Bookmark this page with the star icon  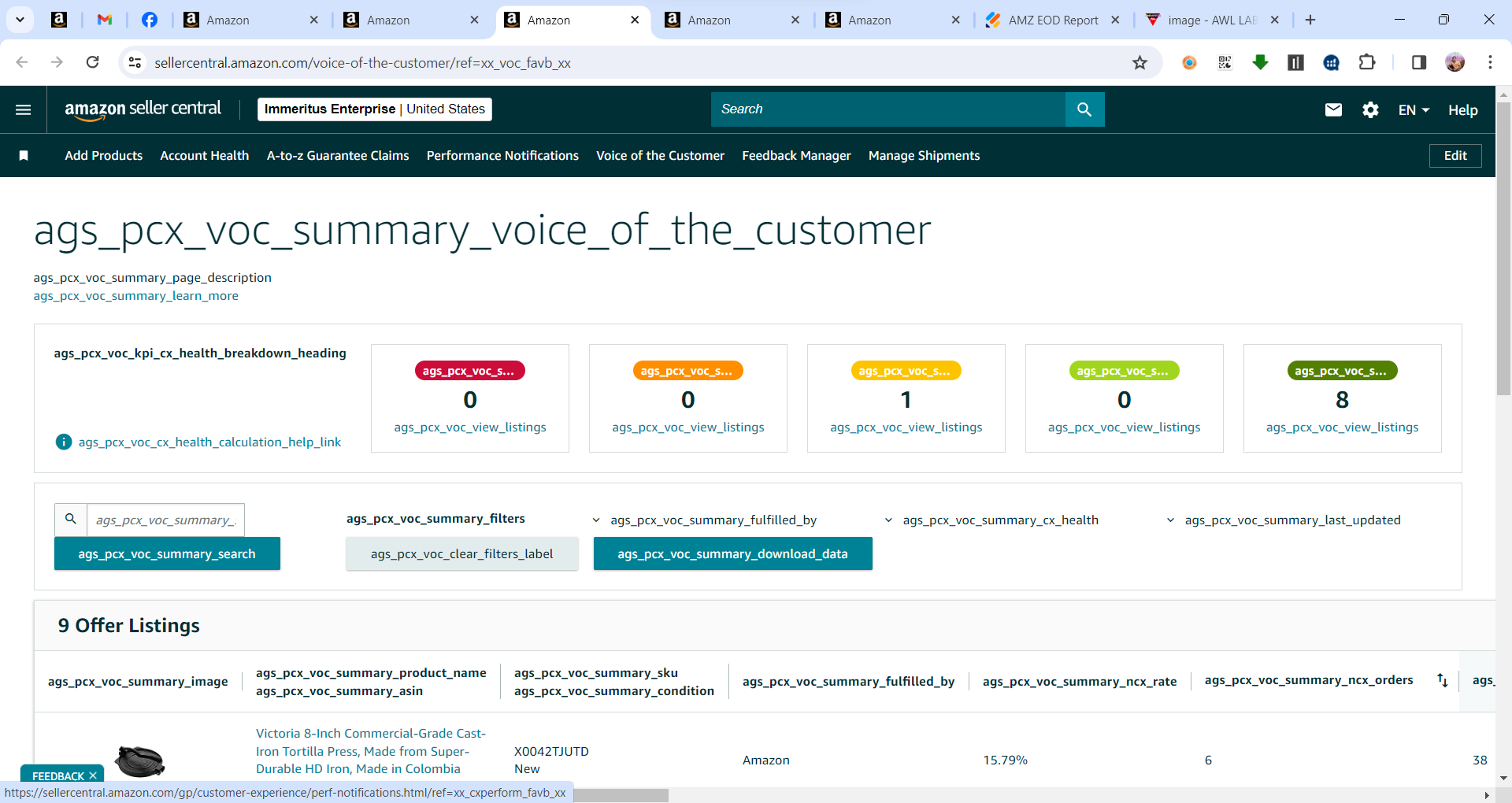pos(1140,63)
